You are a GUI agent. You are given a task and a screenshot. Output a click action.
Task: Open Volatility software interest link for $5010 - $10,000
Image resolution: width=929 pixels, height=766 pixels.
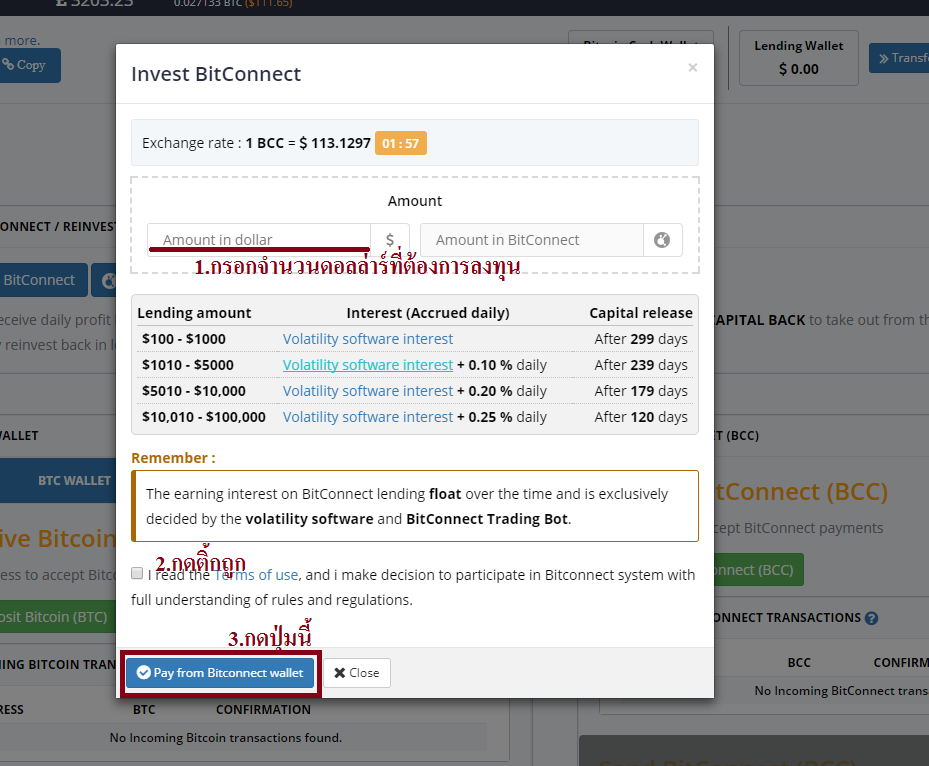coord(367,391)
